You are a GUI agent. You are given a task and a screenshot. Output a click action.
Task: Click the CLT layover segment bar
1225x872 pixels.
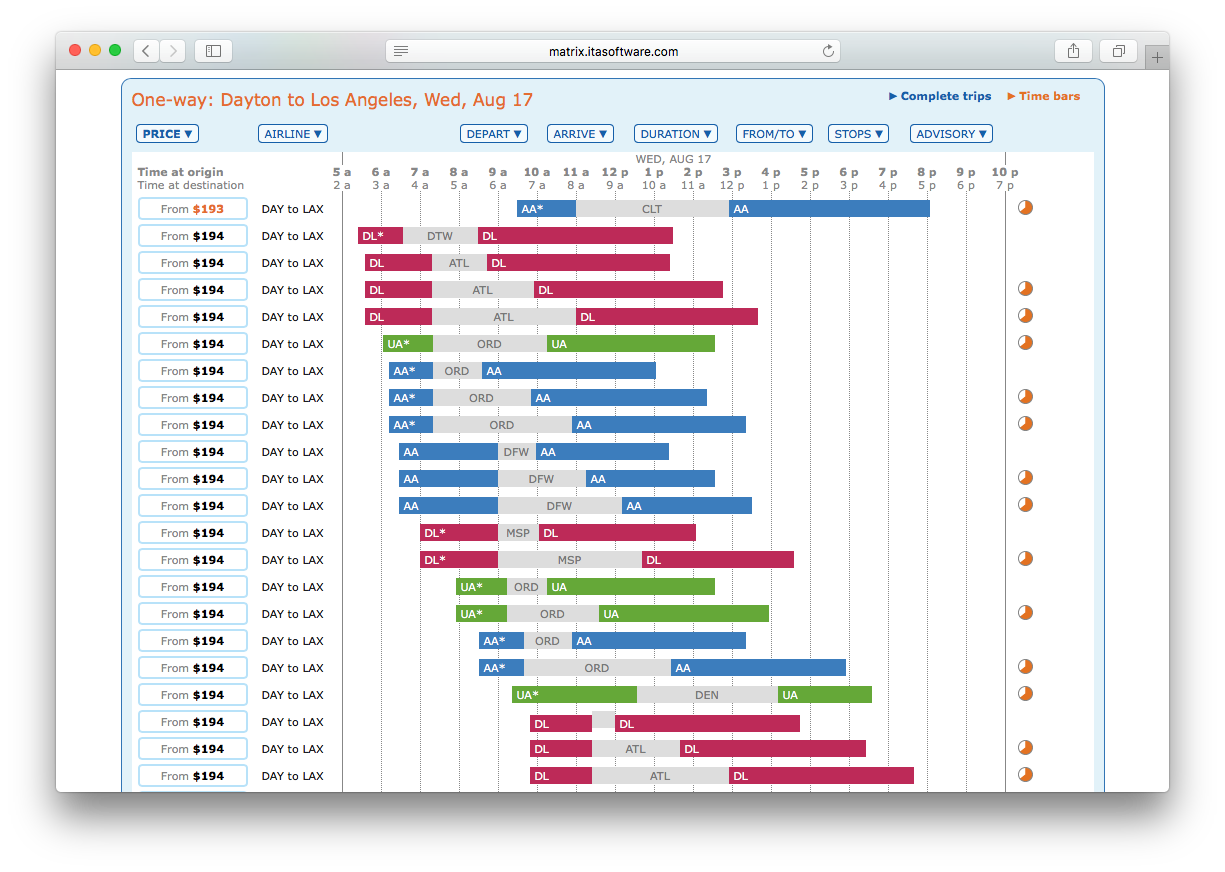653,209
